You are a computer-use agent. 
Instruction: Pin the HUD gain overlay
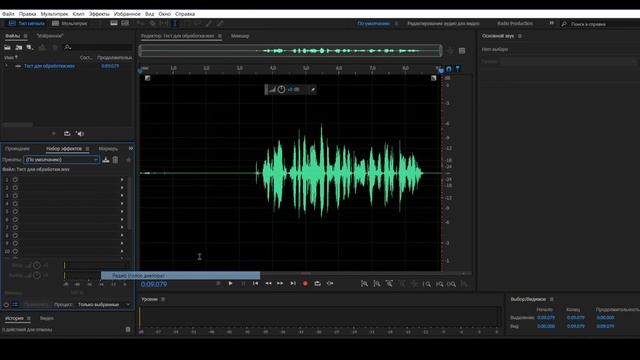pyautogui.click(x=313, y=89)
